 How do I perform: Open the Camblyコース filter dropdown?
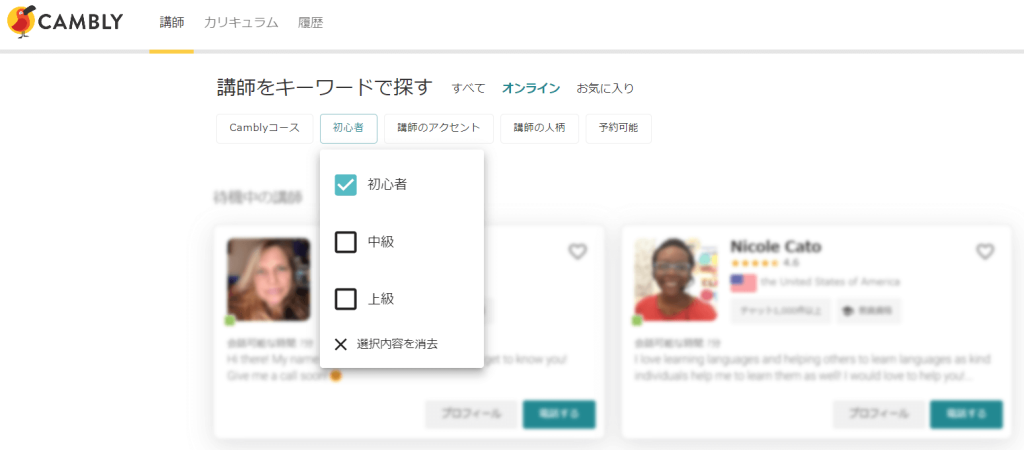(x=264, y=128)
